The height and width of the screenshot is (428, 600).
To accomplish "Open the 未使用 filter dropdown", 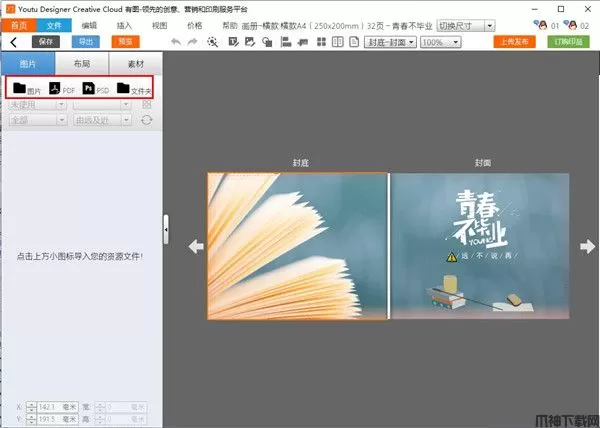I will coord(37,105).
